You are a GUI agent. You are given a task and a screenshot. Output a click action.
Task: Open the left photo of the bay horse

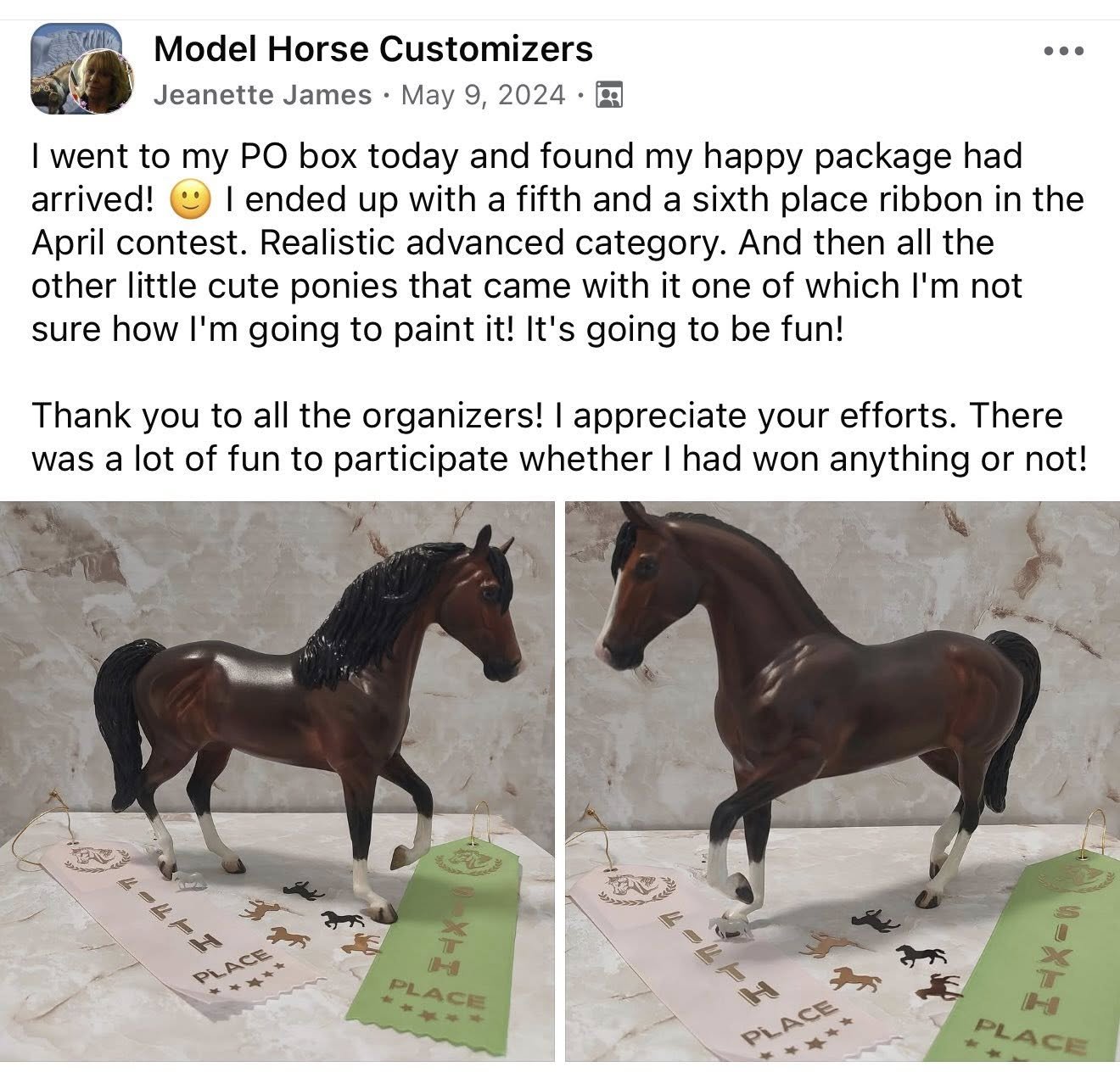point(277,781)
